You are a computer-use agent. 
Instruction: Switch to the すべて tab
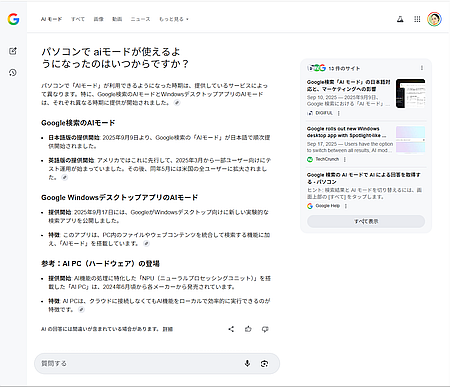[78, 19]
